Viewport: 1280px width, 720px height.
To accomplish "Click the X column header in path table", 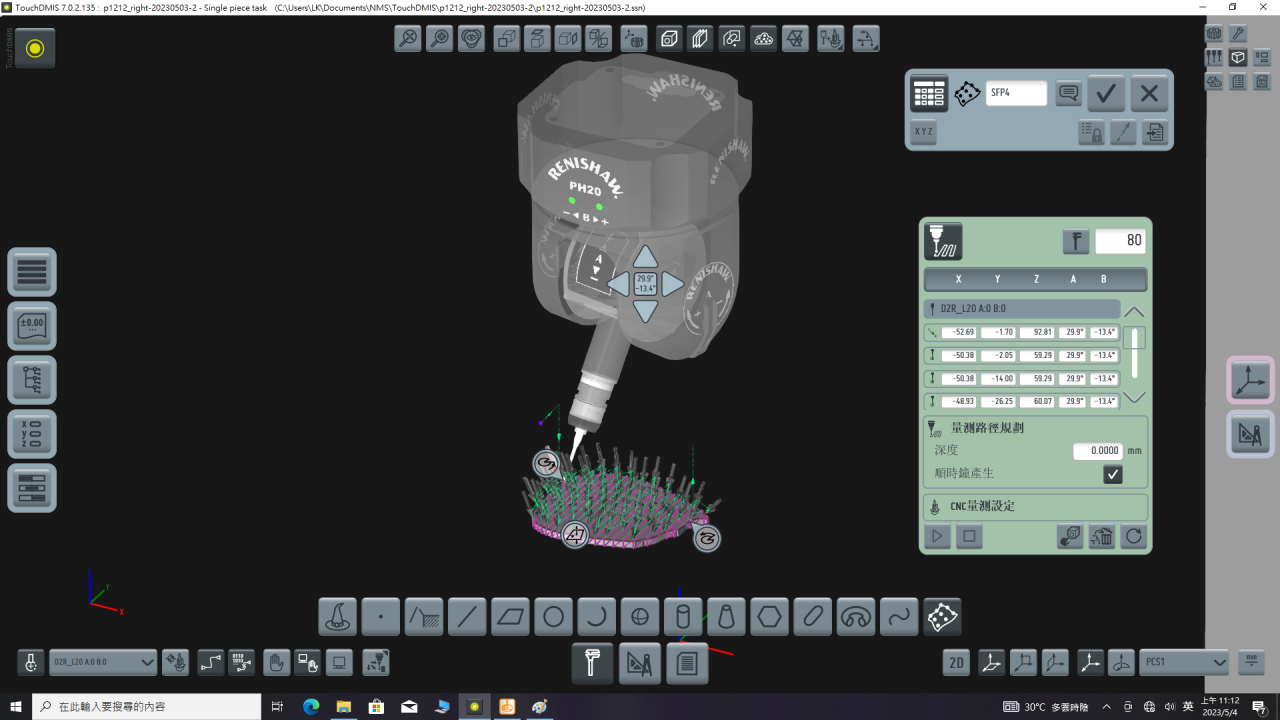I will click(x=959, y=280).
